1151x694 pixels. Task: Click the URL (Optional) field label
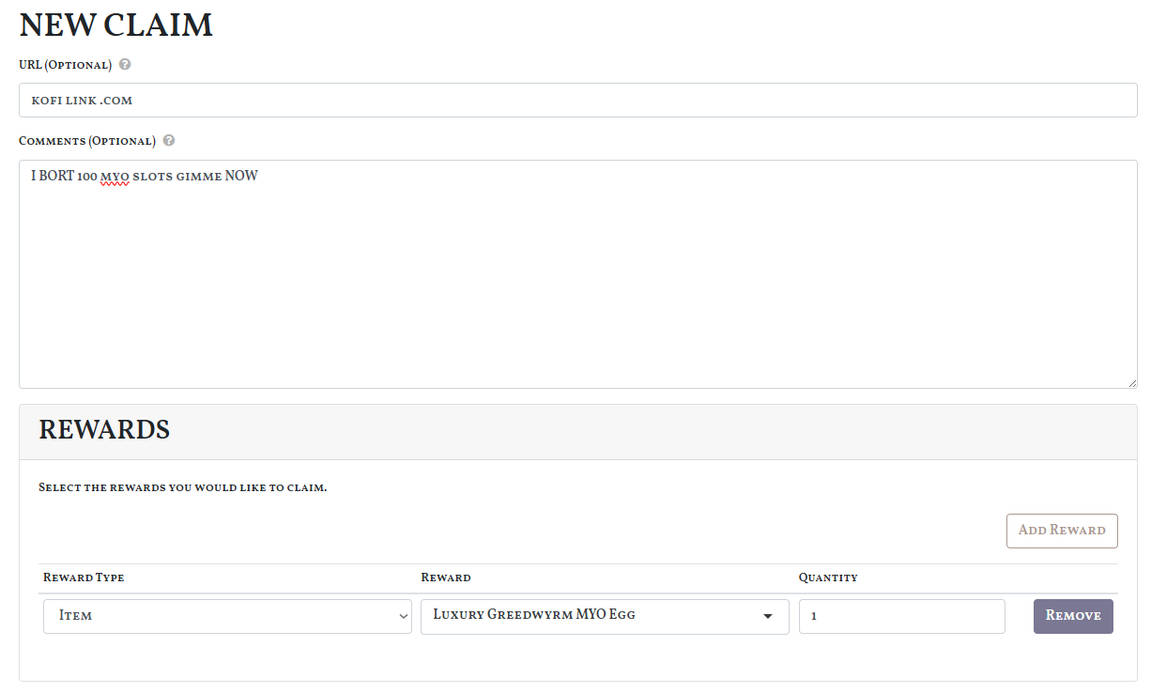point(65,65)
